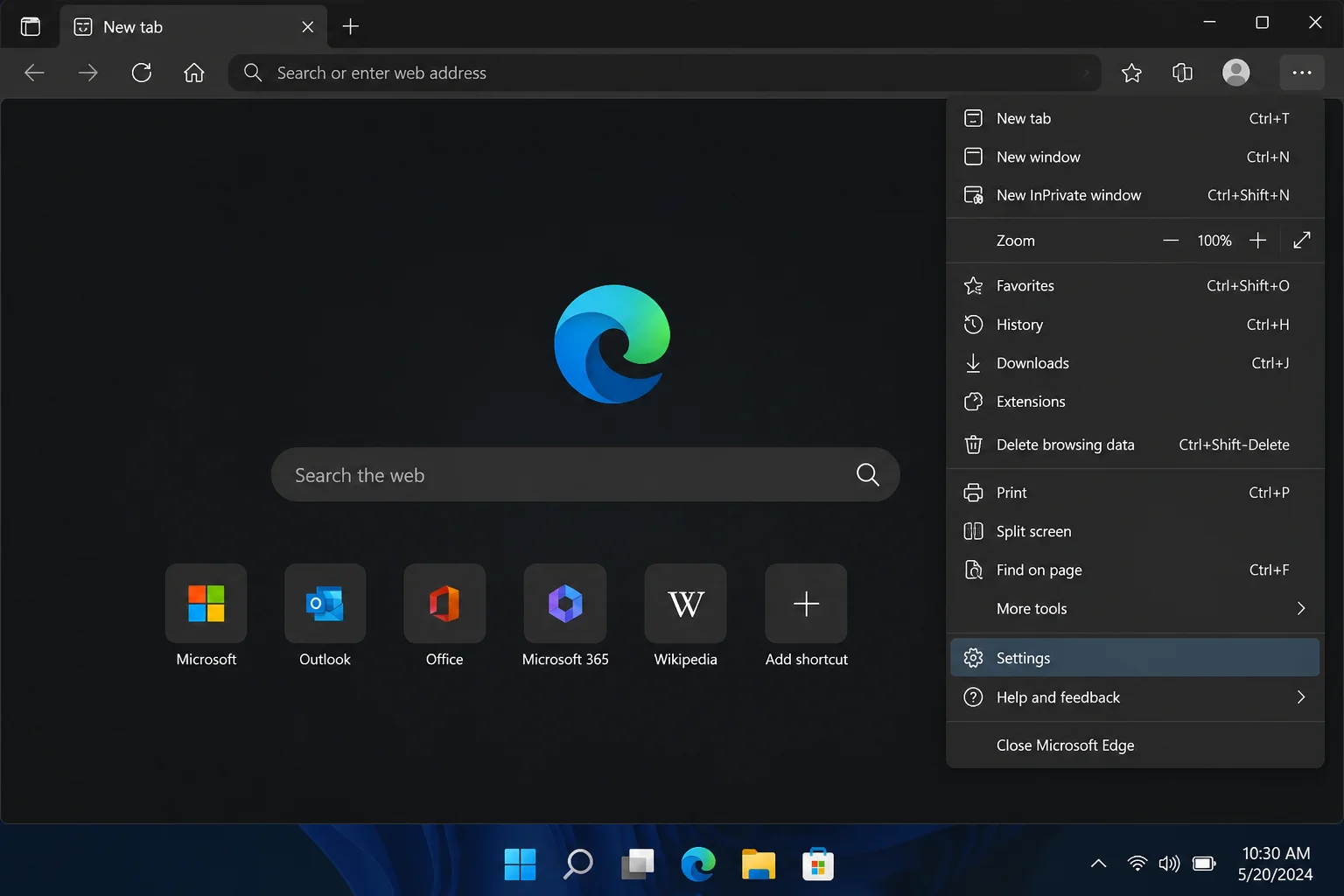Open the Wi-Fi network tray icon
Screen dimensions: 1344x896
1137,864
